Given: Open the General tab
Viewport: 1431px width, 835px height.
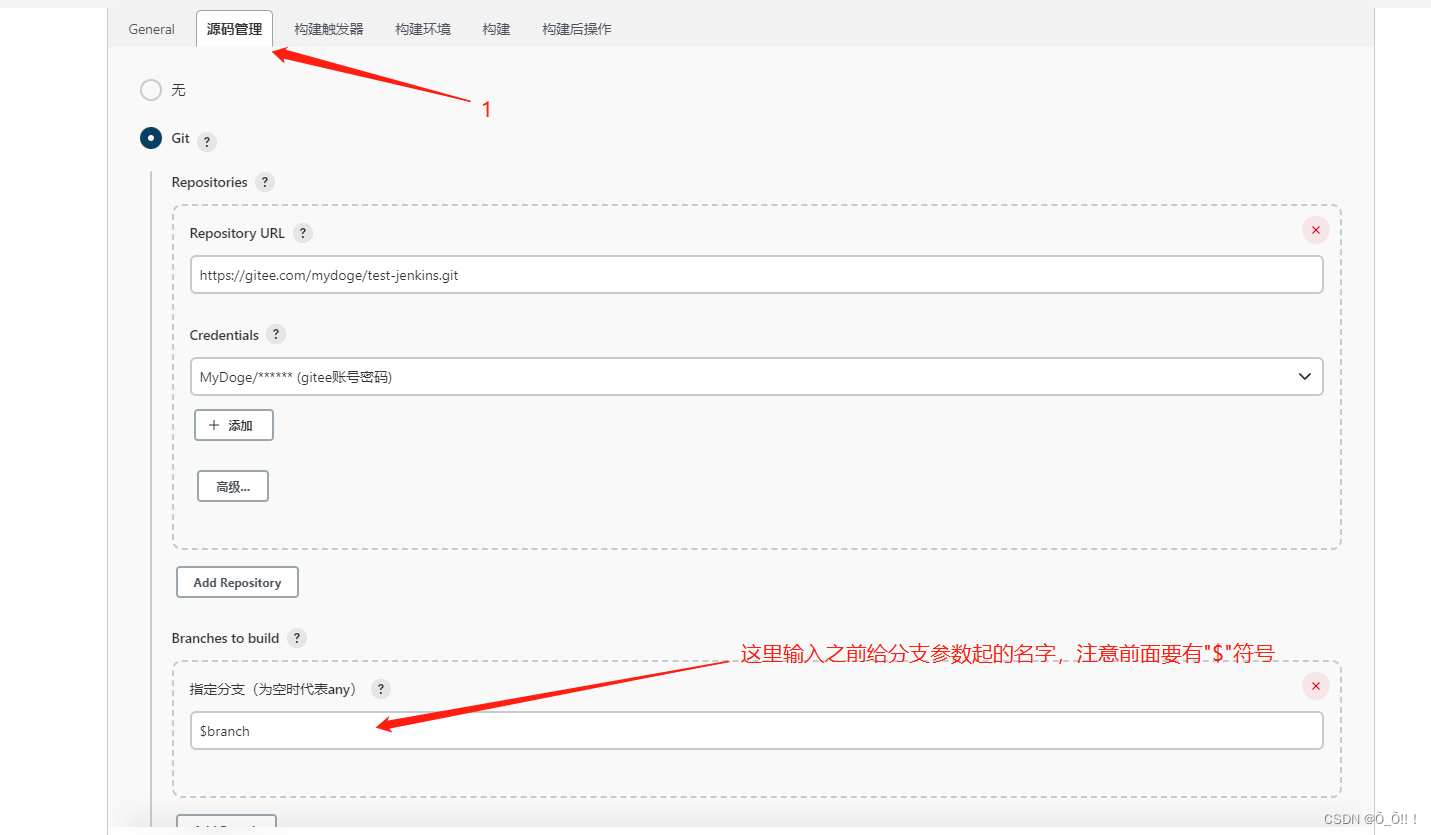Looking at the screenshot, I should click(151, 29).
